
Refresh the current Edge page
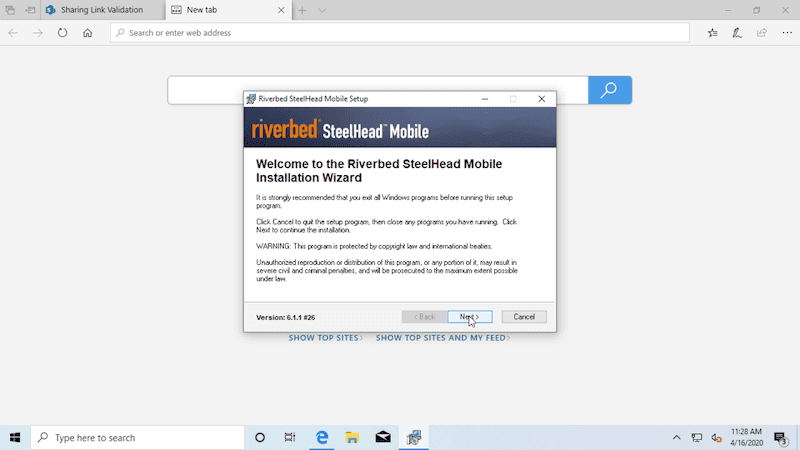click(x=62, y=33)
